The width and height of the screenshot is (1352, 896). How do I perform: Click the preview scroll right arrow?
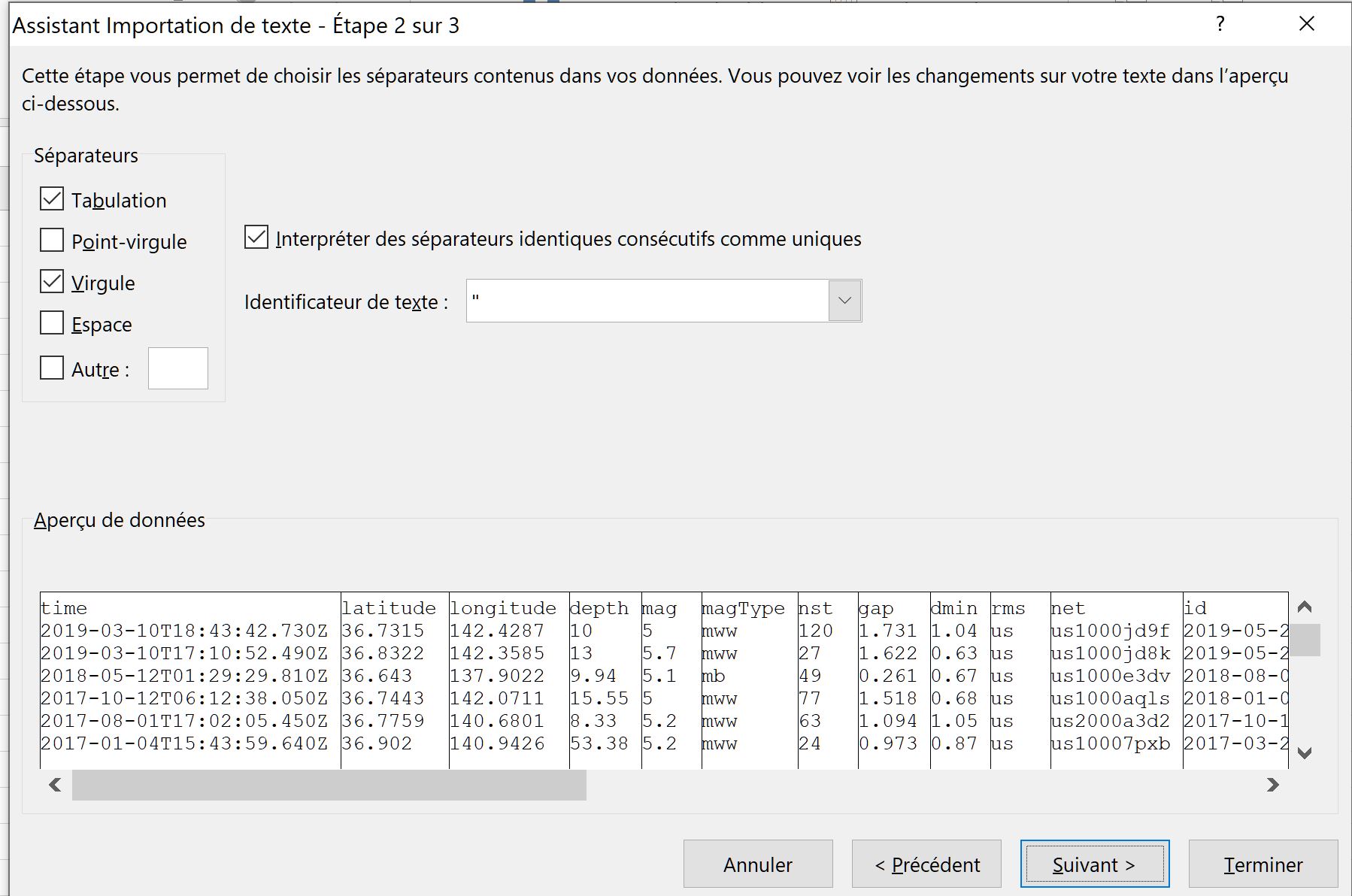click(x=1272, y=785)
